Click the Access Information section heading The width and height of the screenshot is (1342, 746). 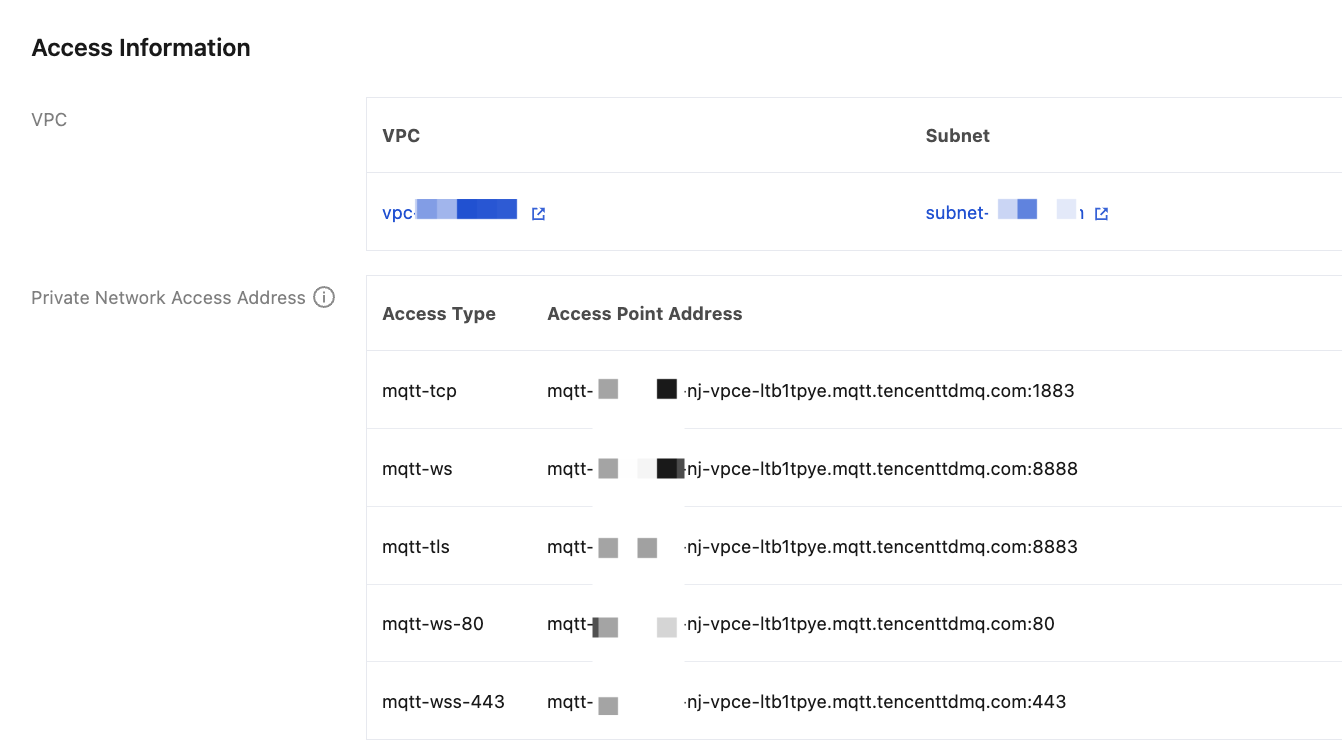click(x=141, y=48)
